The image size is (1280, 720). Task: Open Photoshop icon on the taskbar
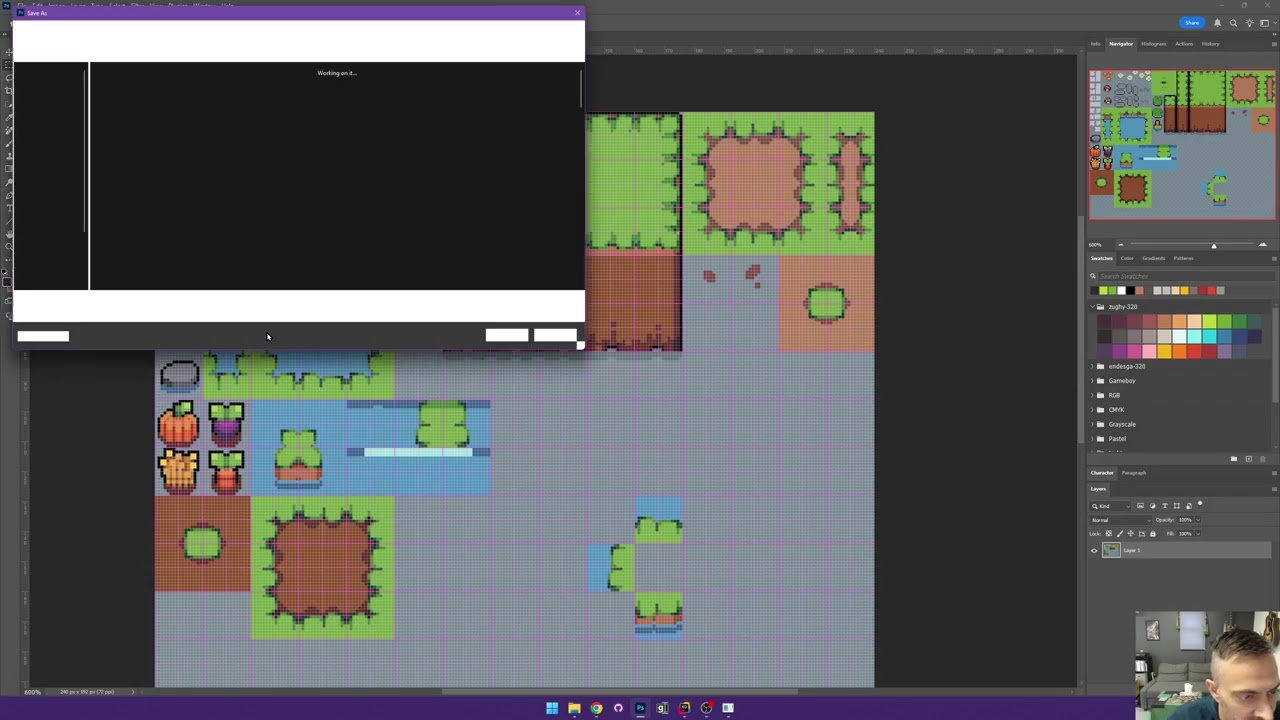tap(640, 708)
